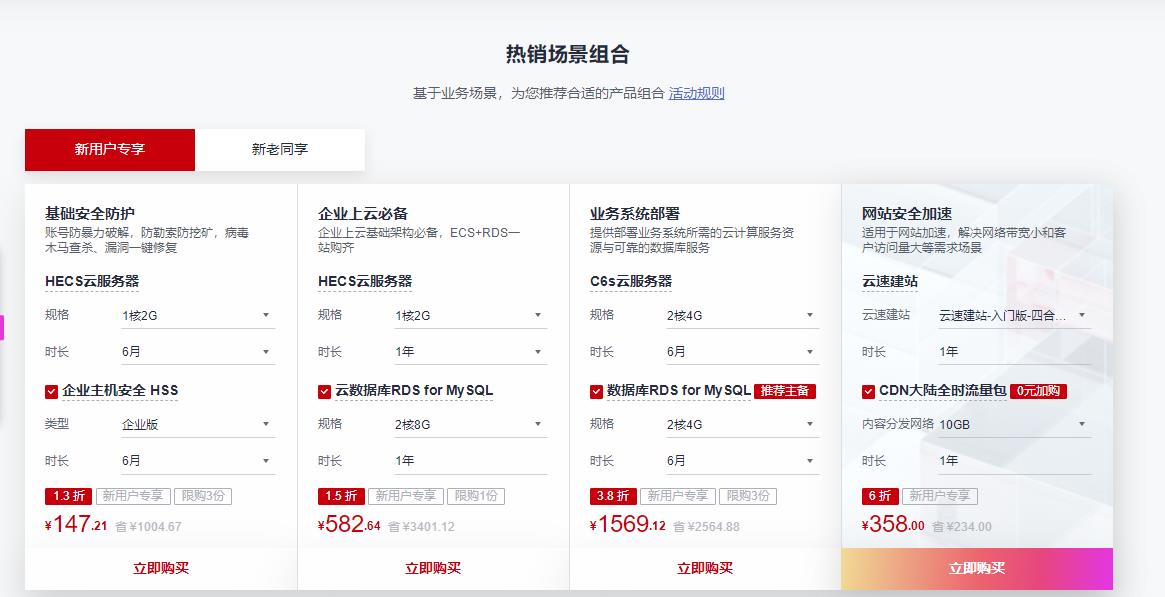
Task: Open C6s 规格 2核4G dropdown
Action: pyautogui.click(x=742, y=316)
